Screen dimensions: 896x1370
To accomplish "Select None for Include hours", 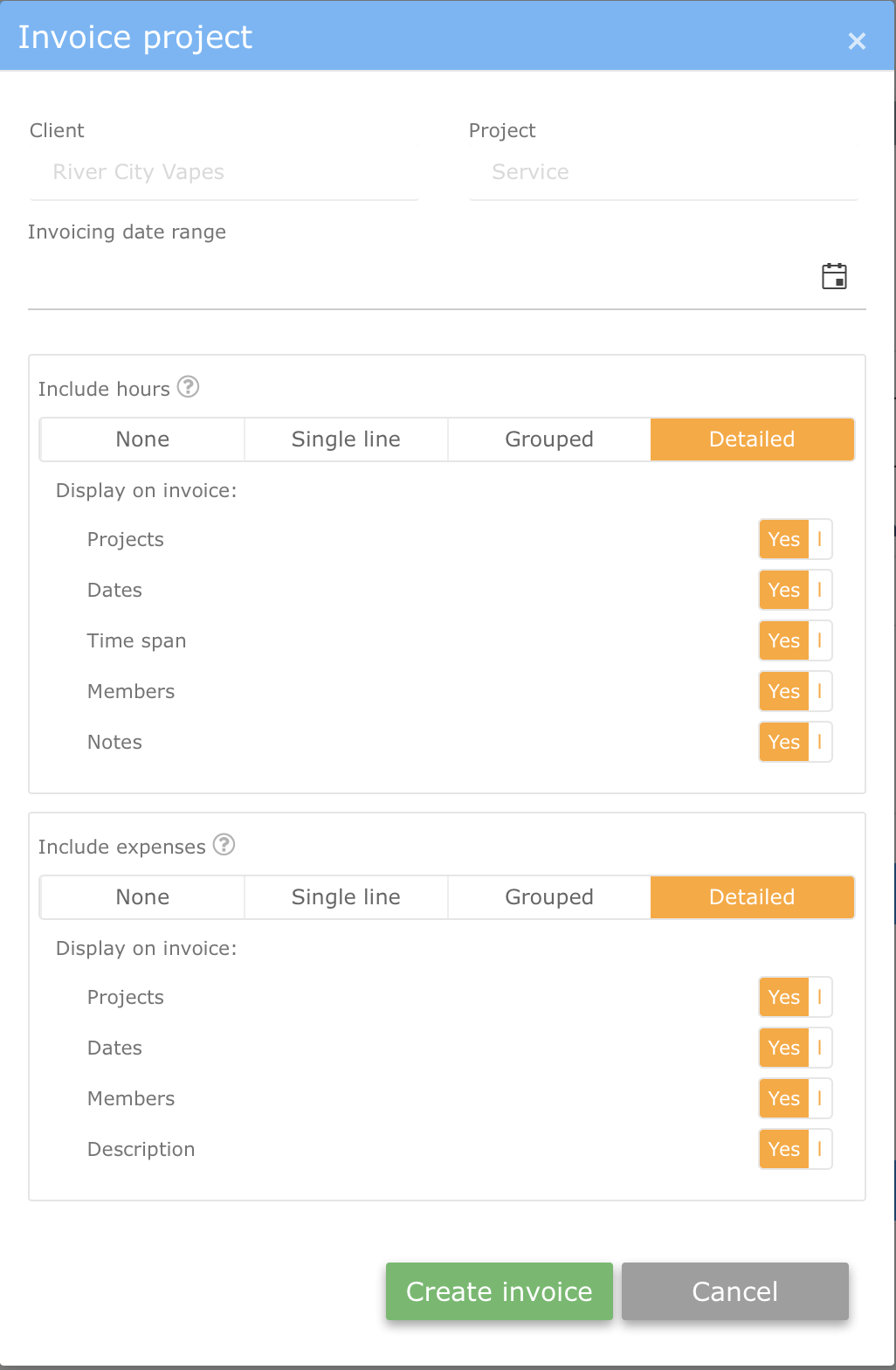I will point(141,439).
